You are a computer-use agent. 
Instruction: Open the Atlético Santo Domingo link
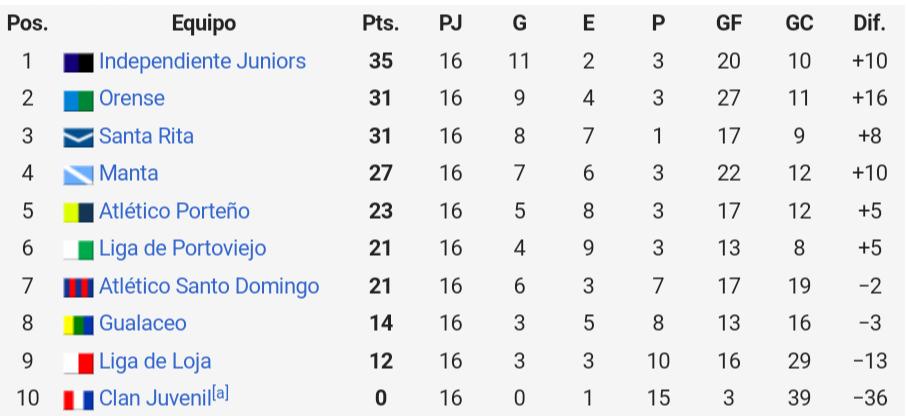[209, 286]
